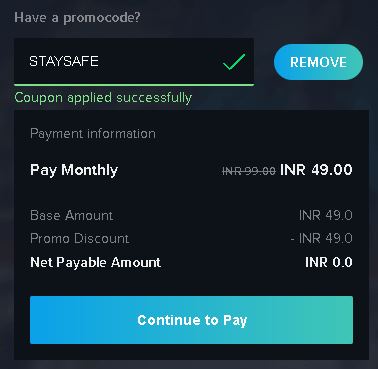Image resolution: width=378 pixels, height=369 pixels.
Task: Click the Have a promocode? heading
Action: point(77,17)
